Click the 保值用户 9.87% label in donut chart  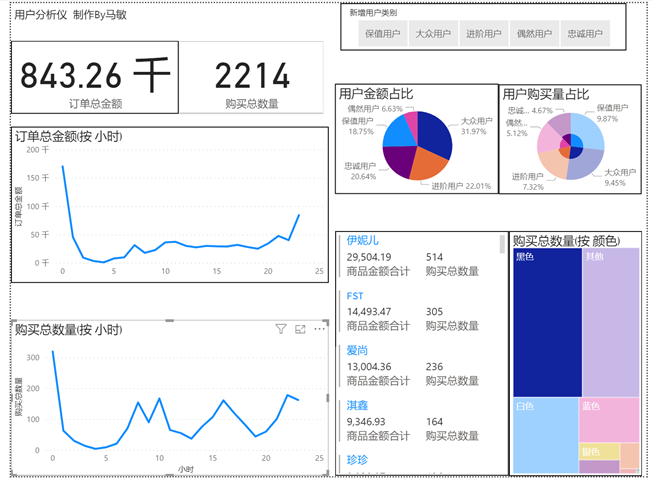tap(612, 113)
